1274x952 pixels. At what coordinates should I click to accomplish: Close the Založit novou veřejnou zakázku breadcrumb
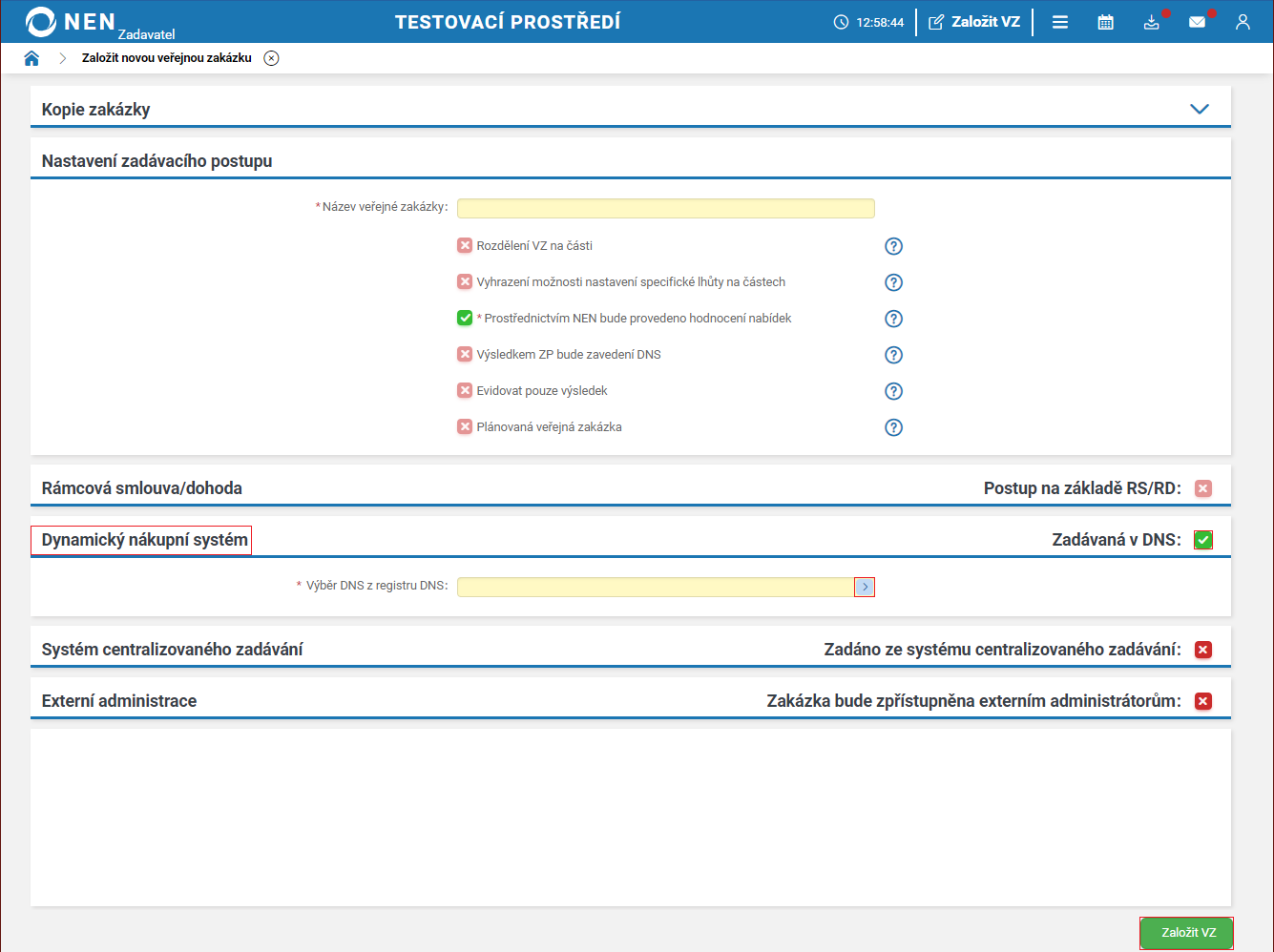point(271,58)
